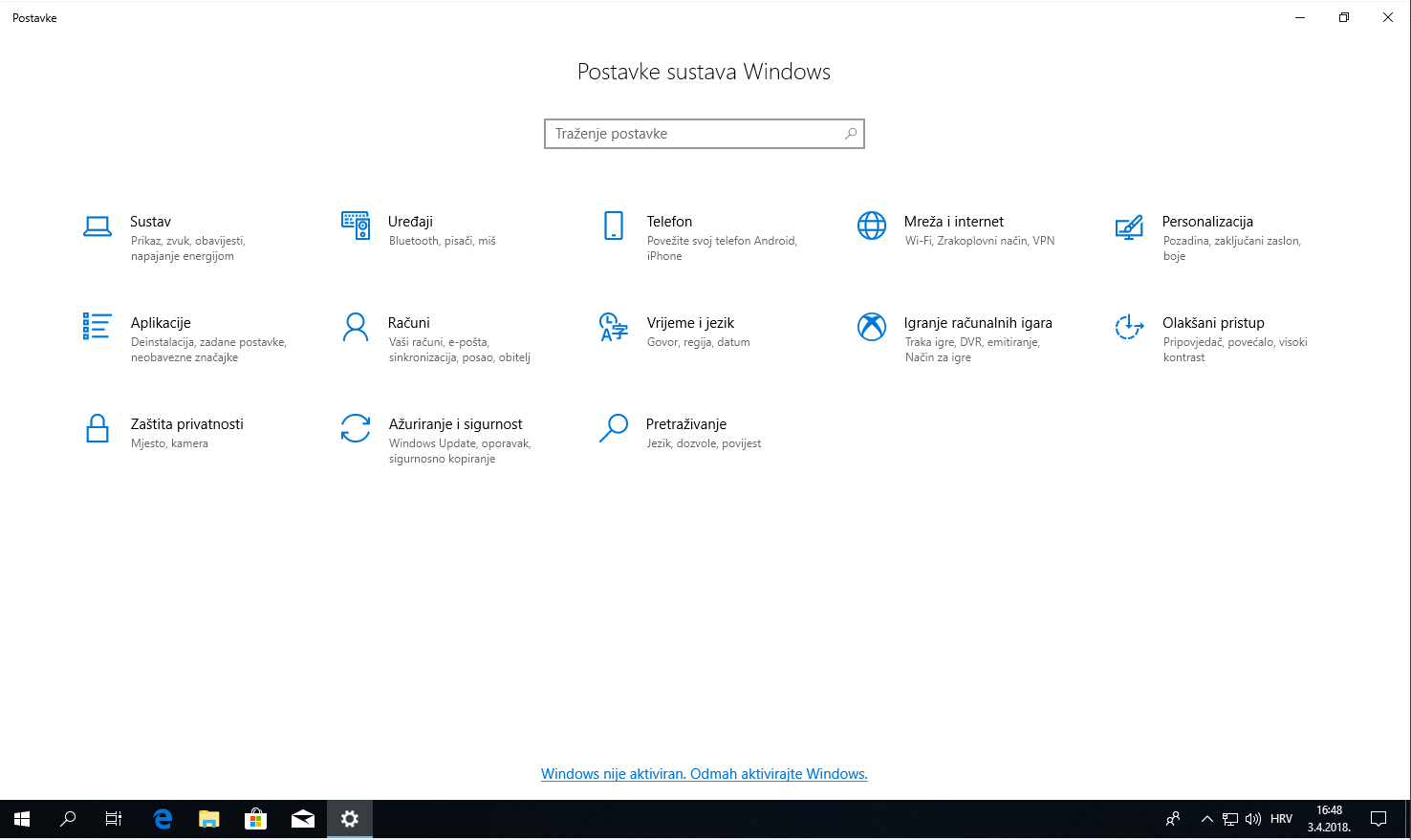Click the magnifier icon in the search box

tap(850, 134)
